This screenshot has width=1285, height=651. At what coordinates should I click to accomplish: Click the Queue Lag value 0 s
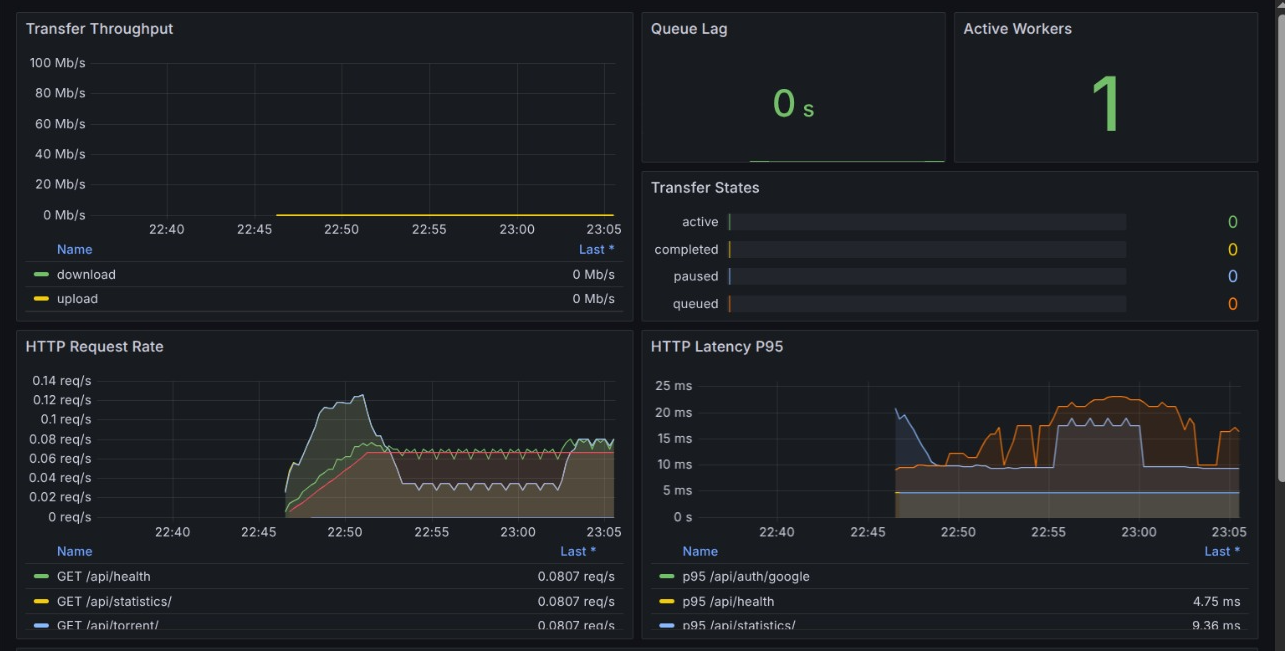(x=793, y=104)
